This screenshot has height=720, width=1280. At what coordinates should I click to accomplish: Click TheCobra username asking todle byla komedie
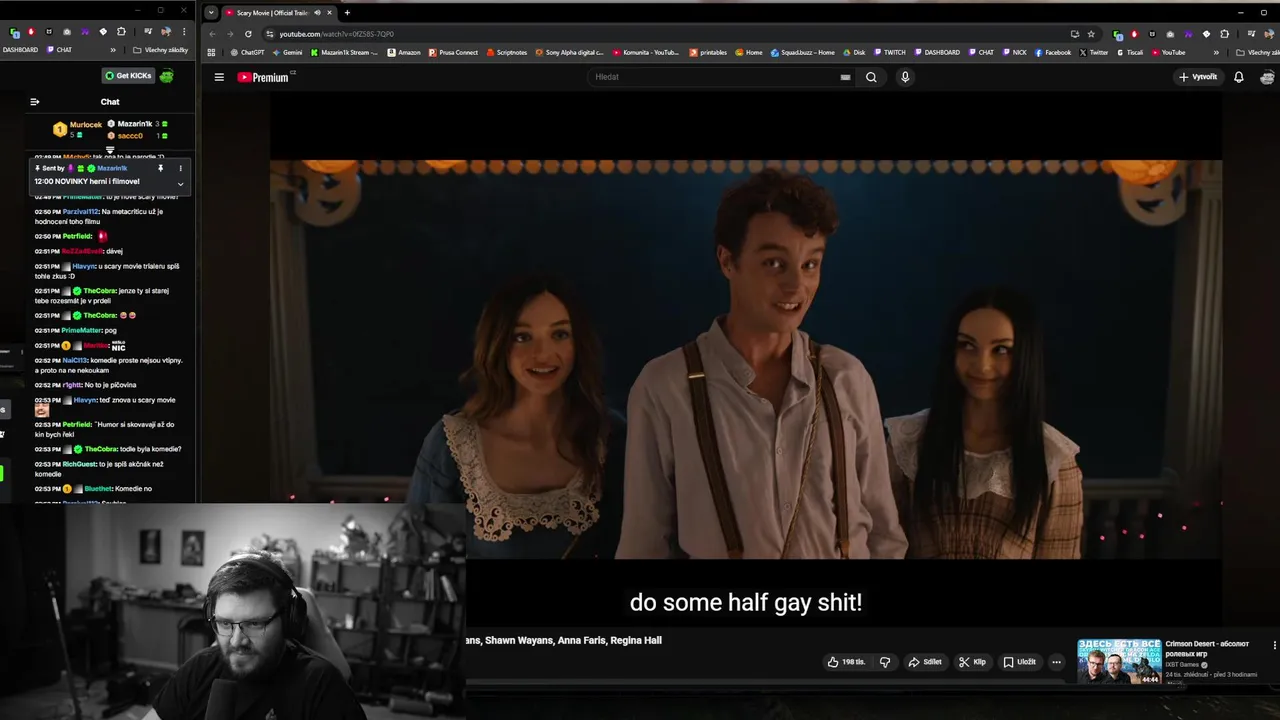100,449
